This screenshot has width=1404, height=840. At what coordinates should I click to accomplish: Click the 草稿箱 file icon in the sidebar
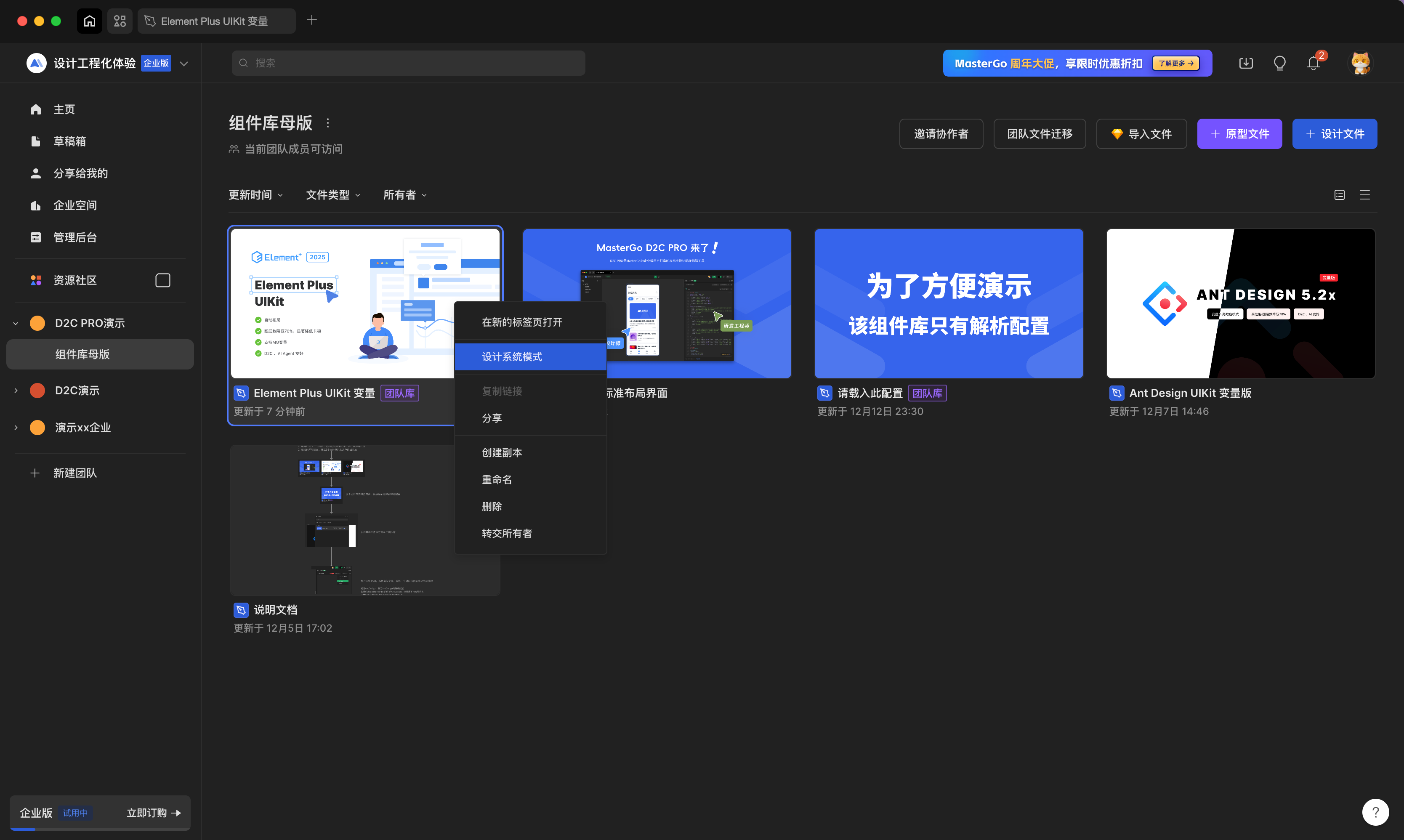point(36,141)
